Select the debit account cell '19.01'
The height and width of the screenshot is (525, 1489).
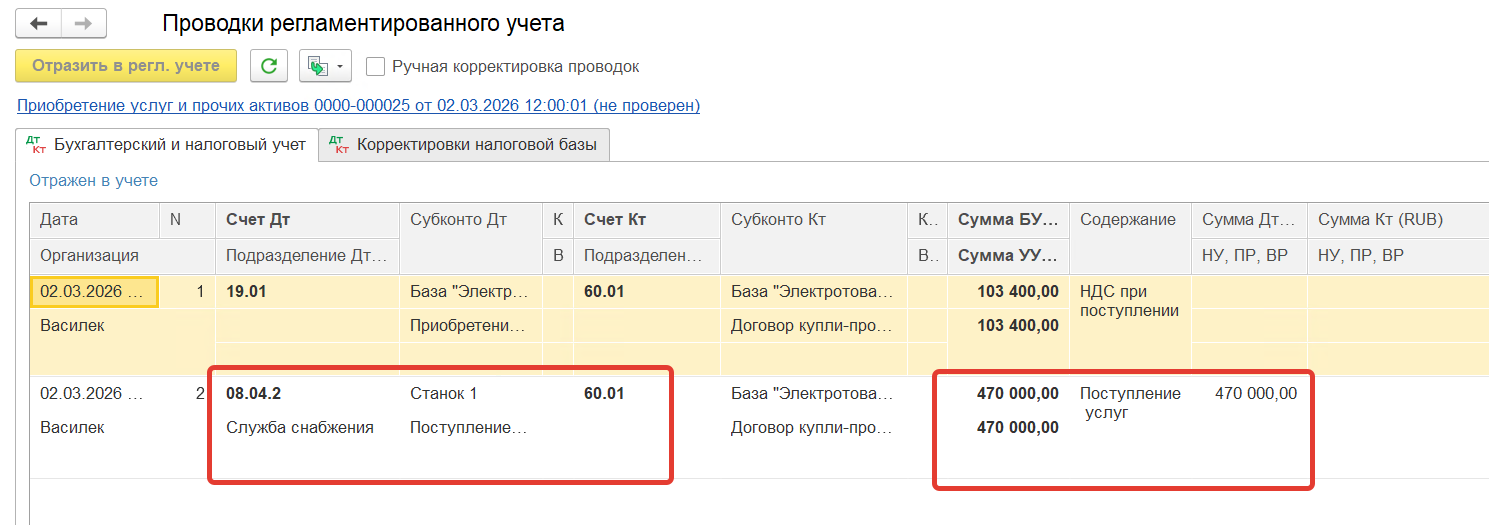(307, 292)
